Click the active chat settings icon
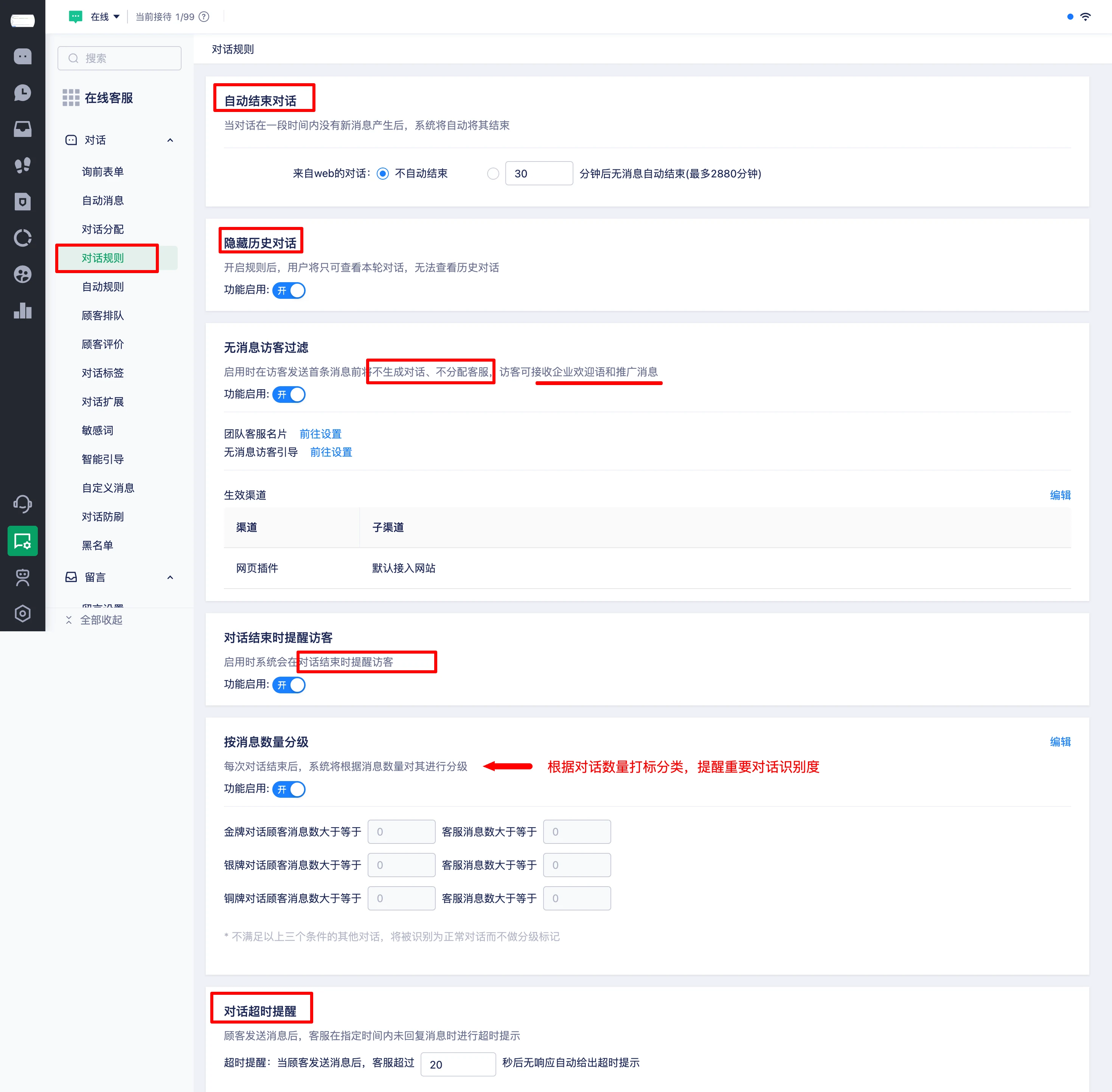 22,541
